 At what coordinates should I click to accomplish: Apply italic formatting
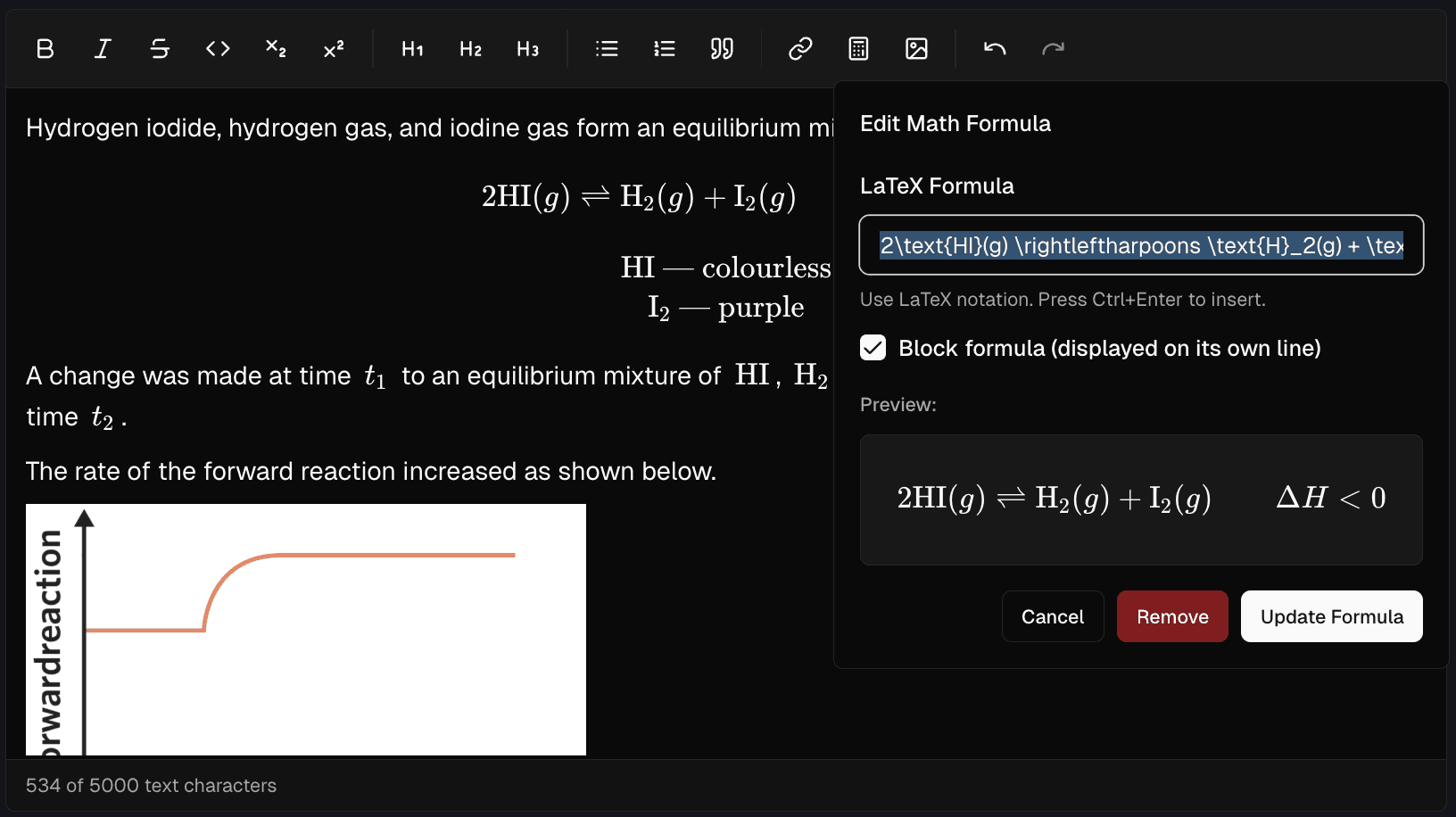tap(102, 49)
